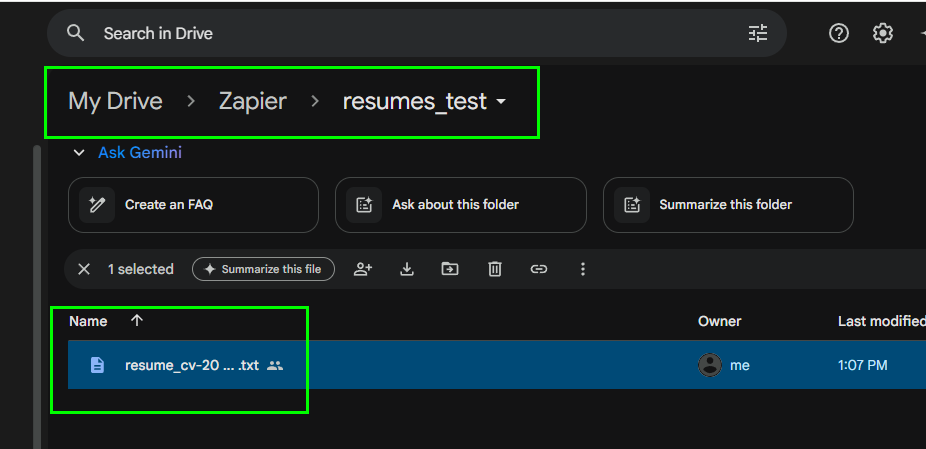Move selected file to trash
This screenshot has height=449, width=926.
click(495, 269)
